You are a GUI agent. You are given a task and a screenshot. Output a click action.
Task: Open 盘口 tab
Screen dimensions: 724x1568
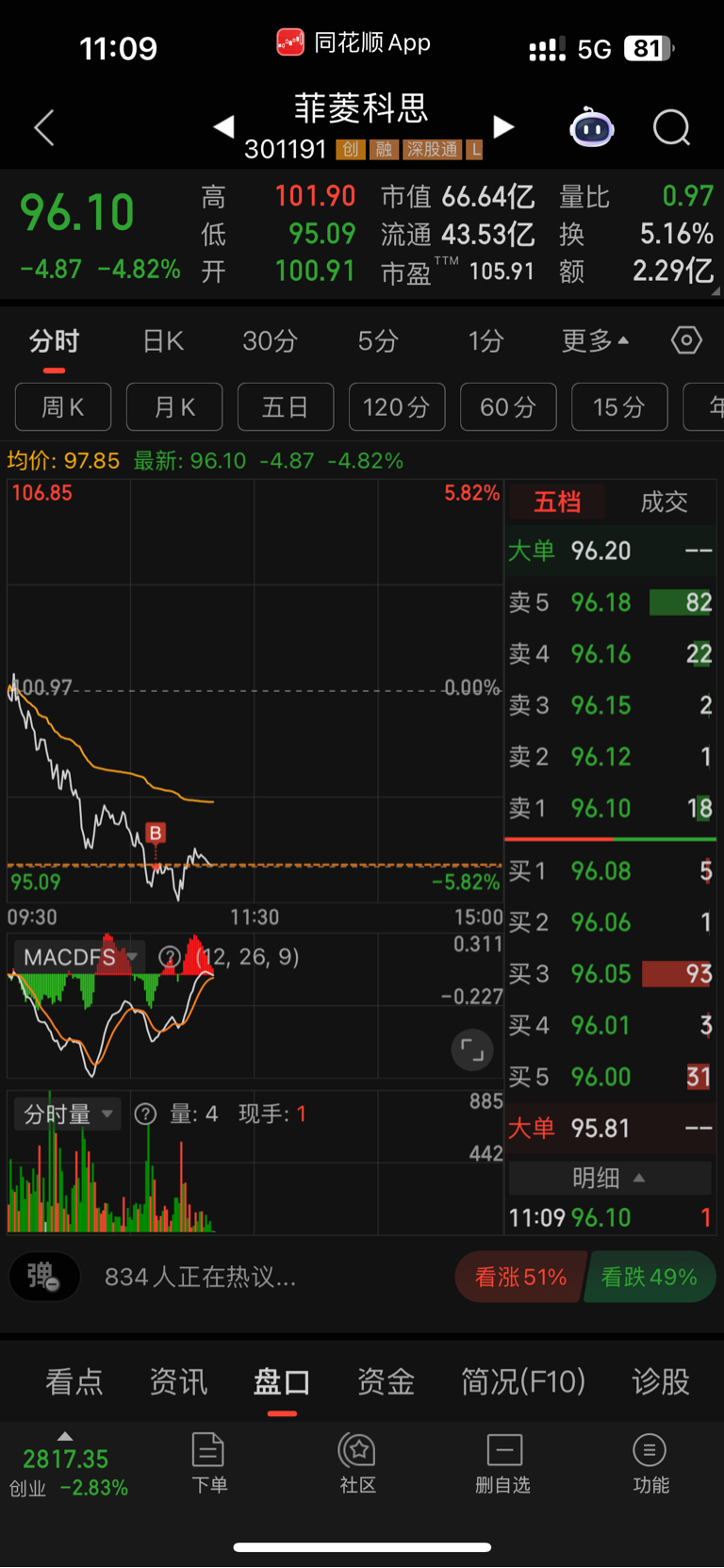pyautogui.click(x=282, y=1381)
